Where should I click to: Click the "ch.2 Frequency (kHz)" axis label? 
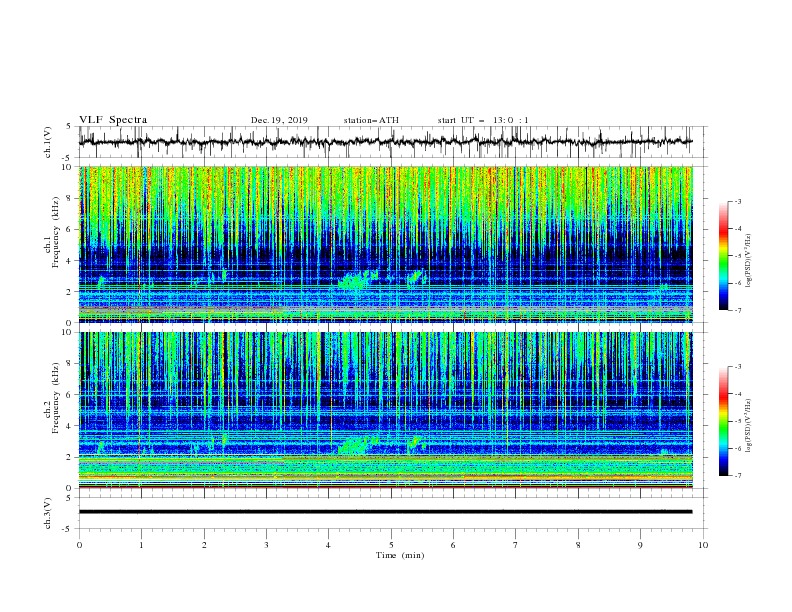pyautogui.click(x=52, y=397)
